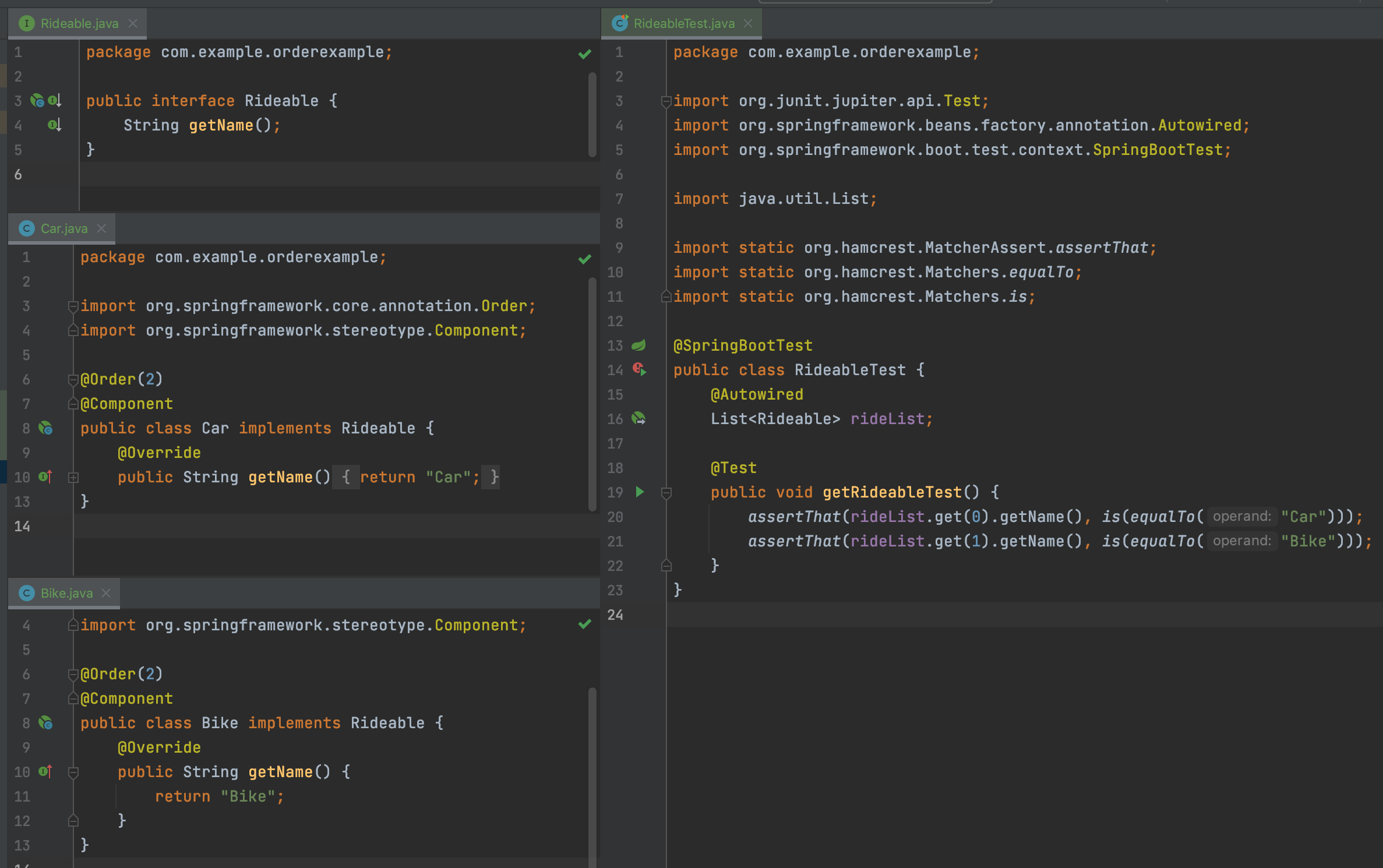Switch to the Rideable.java tab
This screenshot has height=868, width=1383.
(x=79, y=24)
